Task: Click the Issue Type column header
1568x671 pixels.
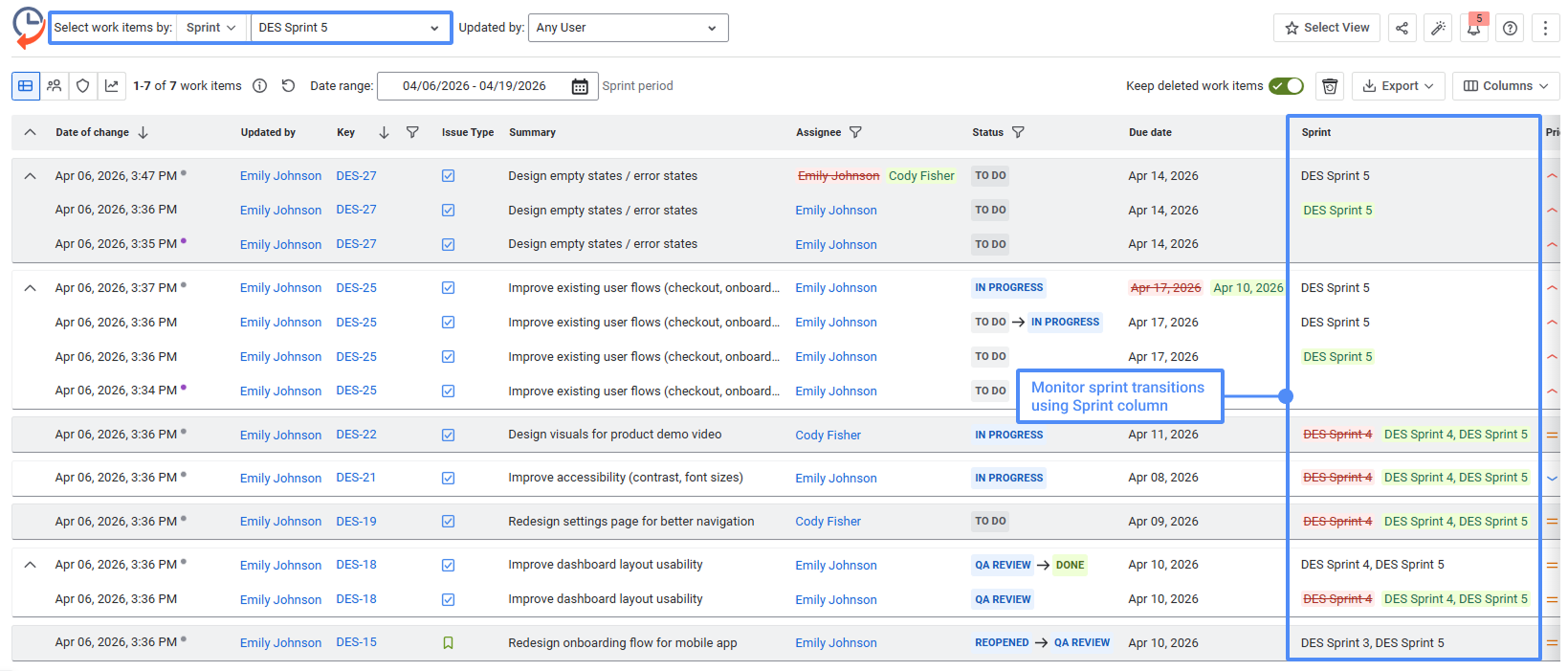Action: click(468, 133)
